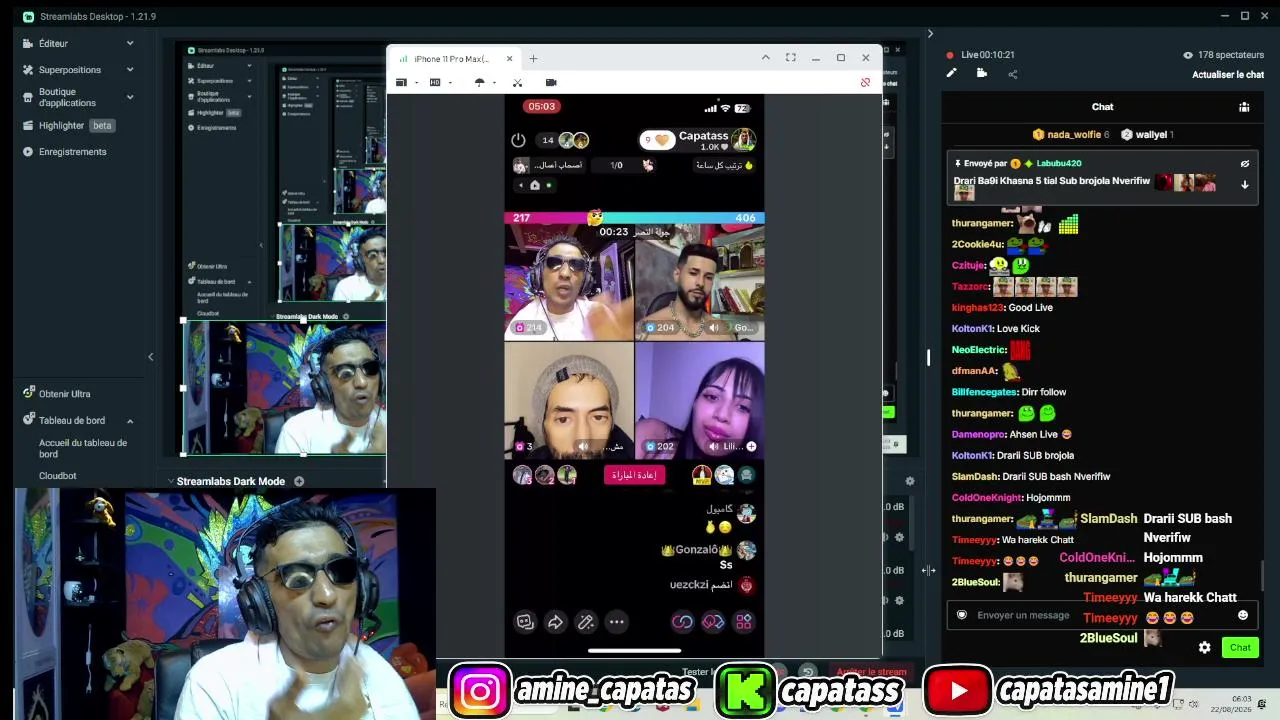
Task: Click the crossed tools icon in toolbar
Action: [517, 83]
